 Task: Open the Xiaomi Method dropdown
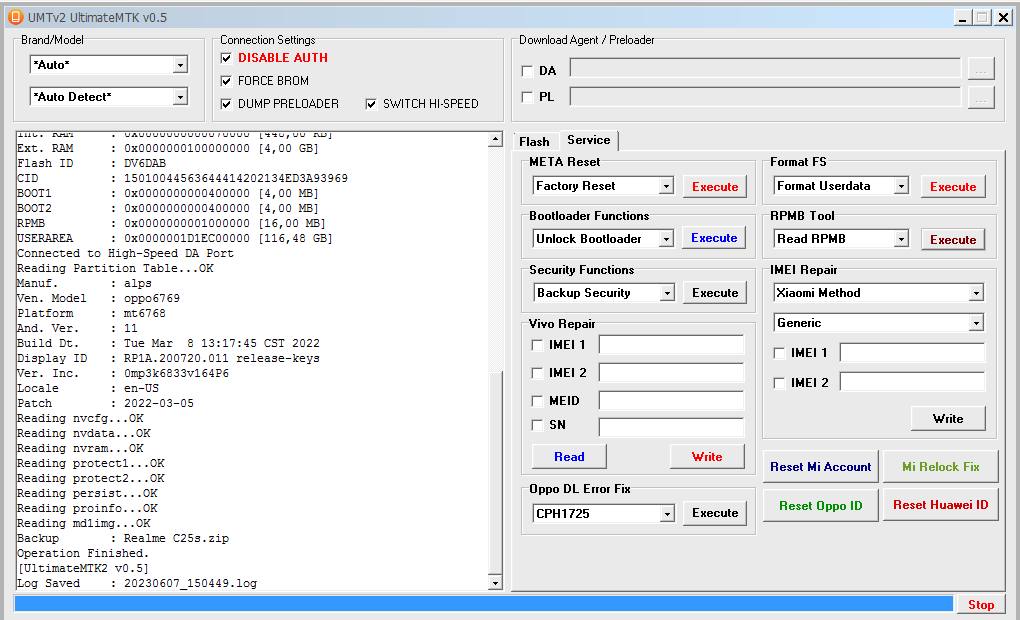coord(976,293)
